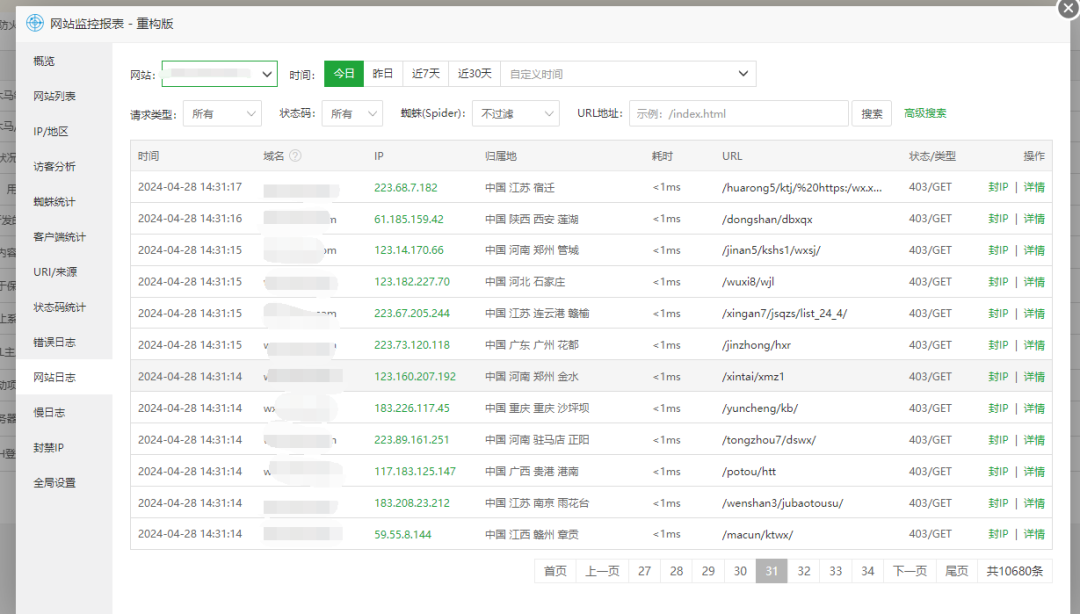Viewport: 1080px width, 614px height.
Task: Close the 网站监控报表 dialog
Action: tap(1068, 8)
